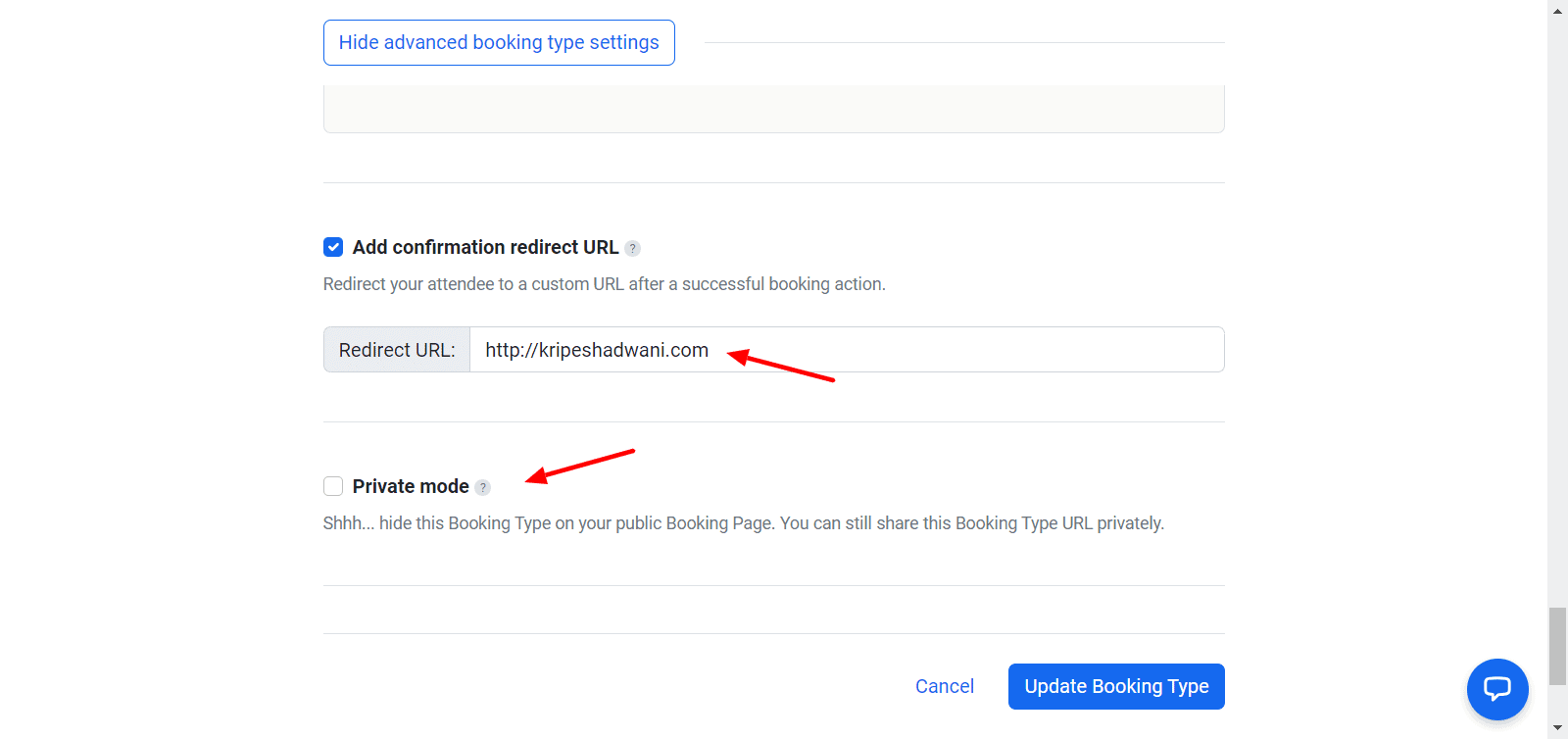Viewport: 1568px width, 739px height.
Task: Click the Redirect URL input field
Action: [x=846, y=350]
